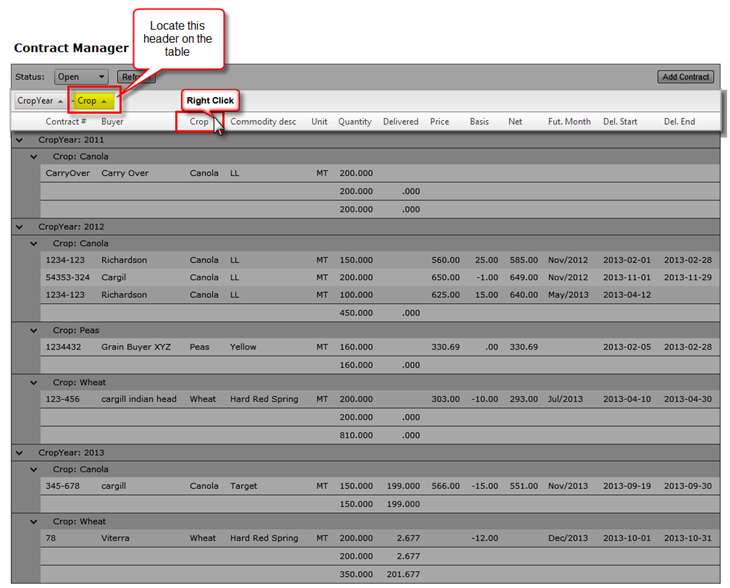
Task: Click the highlighted Crop grouping chip
Action: coord(93,101)
